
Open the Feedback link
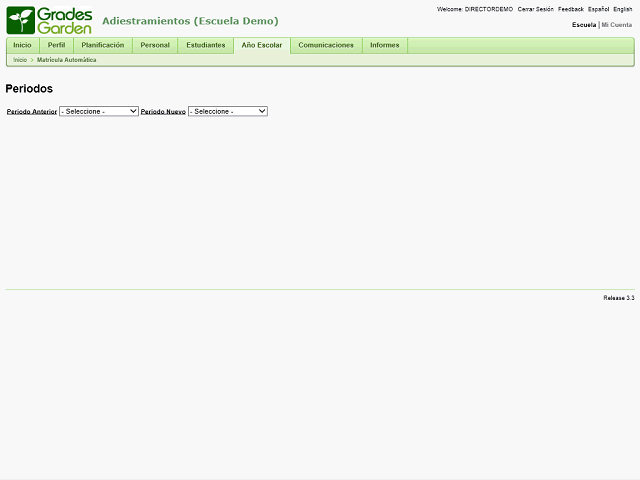click(x=571, y=9)
